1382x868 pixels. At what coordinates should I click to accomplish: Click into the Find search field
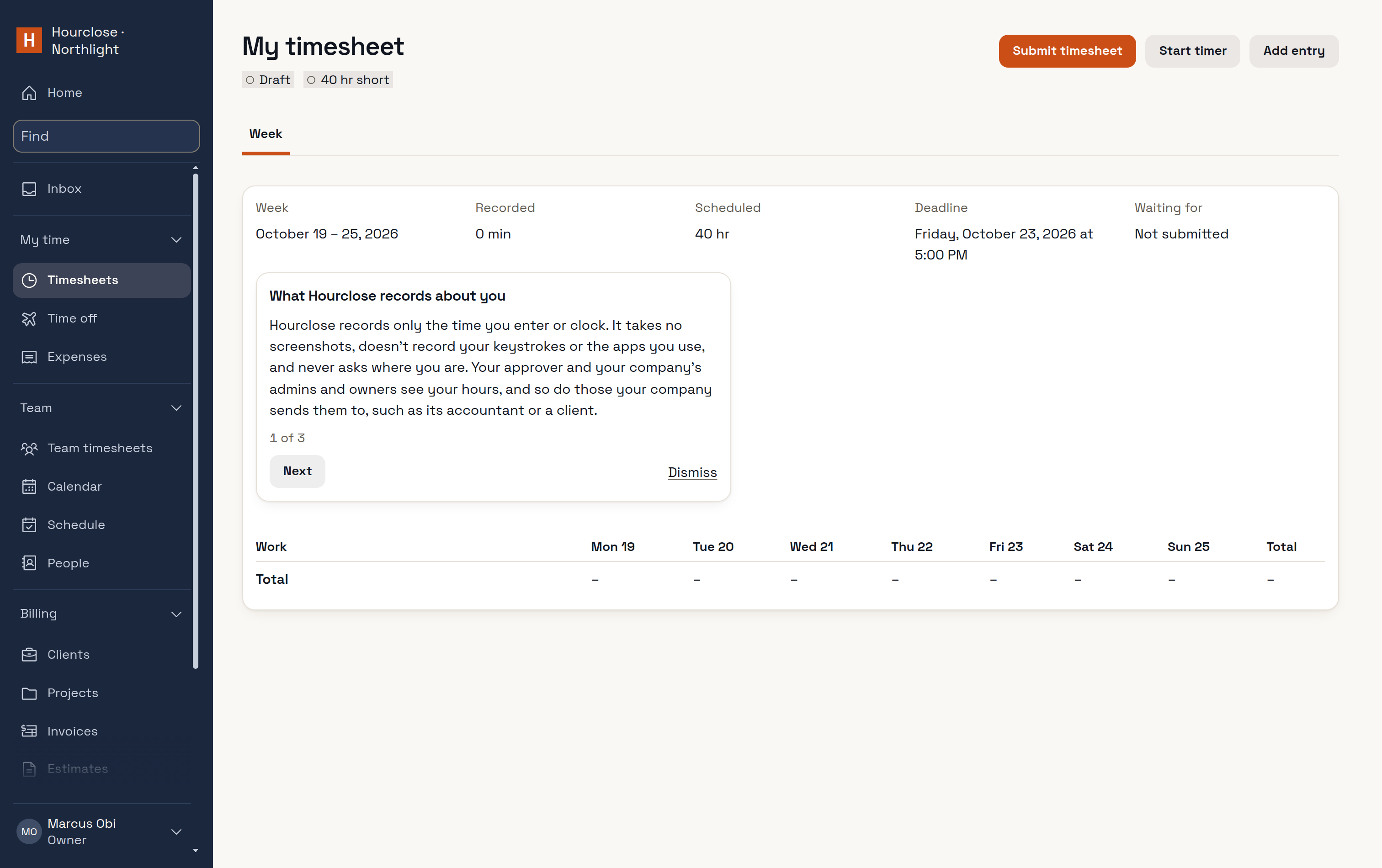pyautogui.click(x=106, y=137)
